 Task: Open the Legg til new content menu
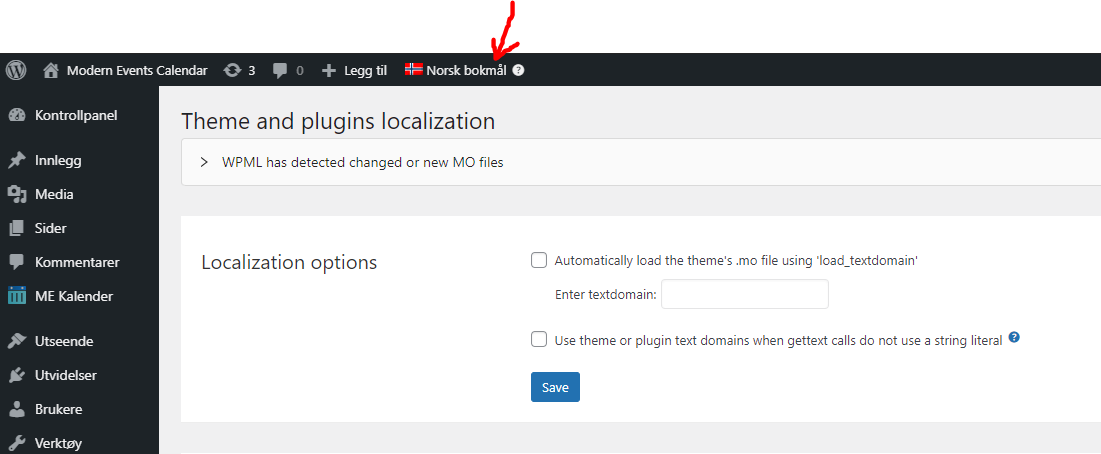tap(365, 70)
